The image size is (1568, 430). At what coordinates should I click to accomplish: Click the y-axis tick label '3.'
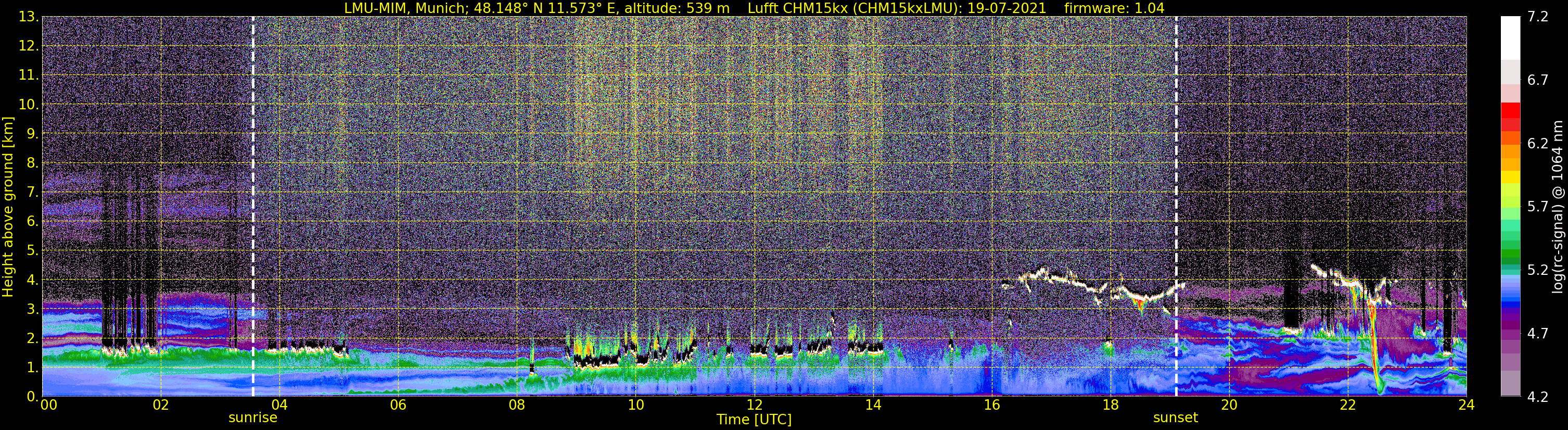point(32,309)
